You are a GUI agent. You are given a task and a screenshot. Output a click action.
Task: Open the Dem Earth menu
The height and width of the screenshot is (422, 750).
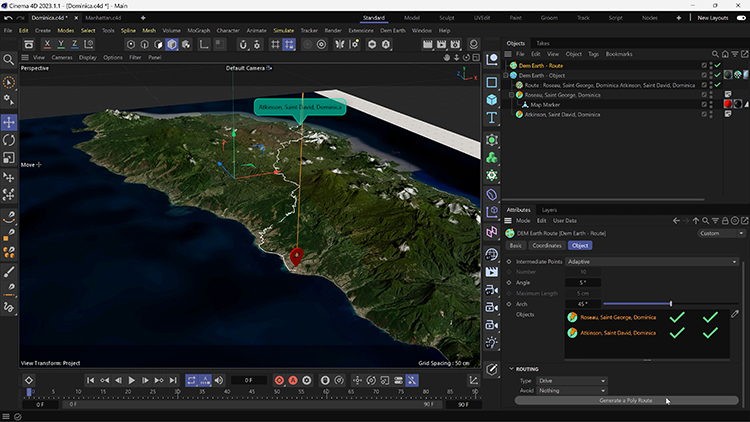tap(392, 30)
